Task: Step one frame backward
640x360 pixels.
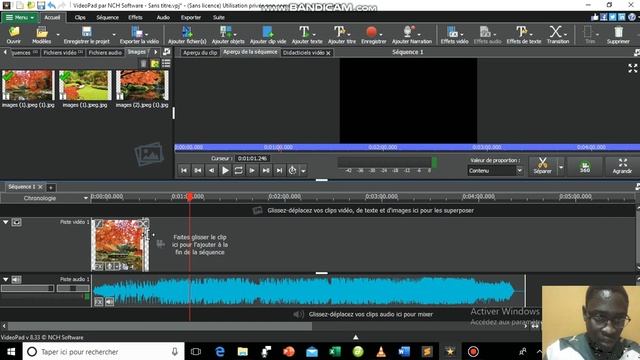Action: 211,170
